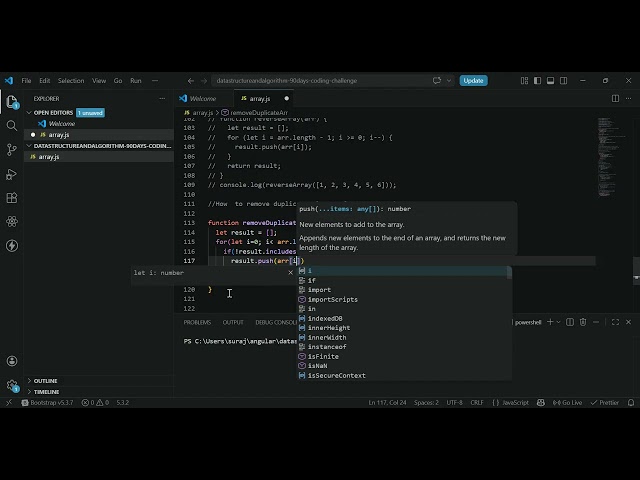Click Prettier in status bar
640x480 pixels.
(x=605, y=402)
